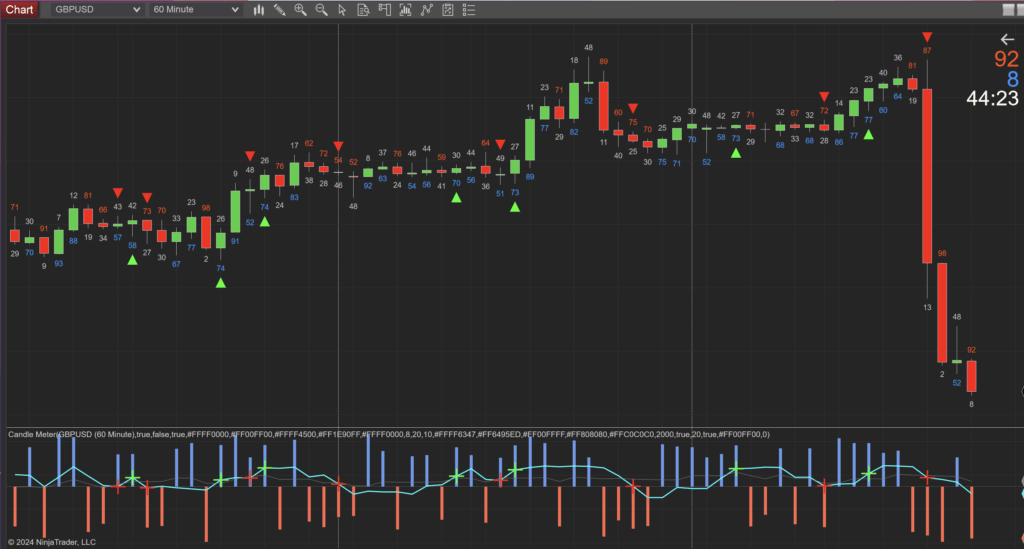Open the chart Properties list icon
The height and width of the screenshot is (549, 1024).
click(469, 10)
